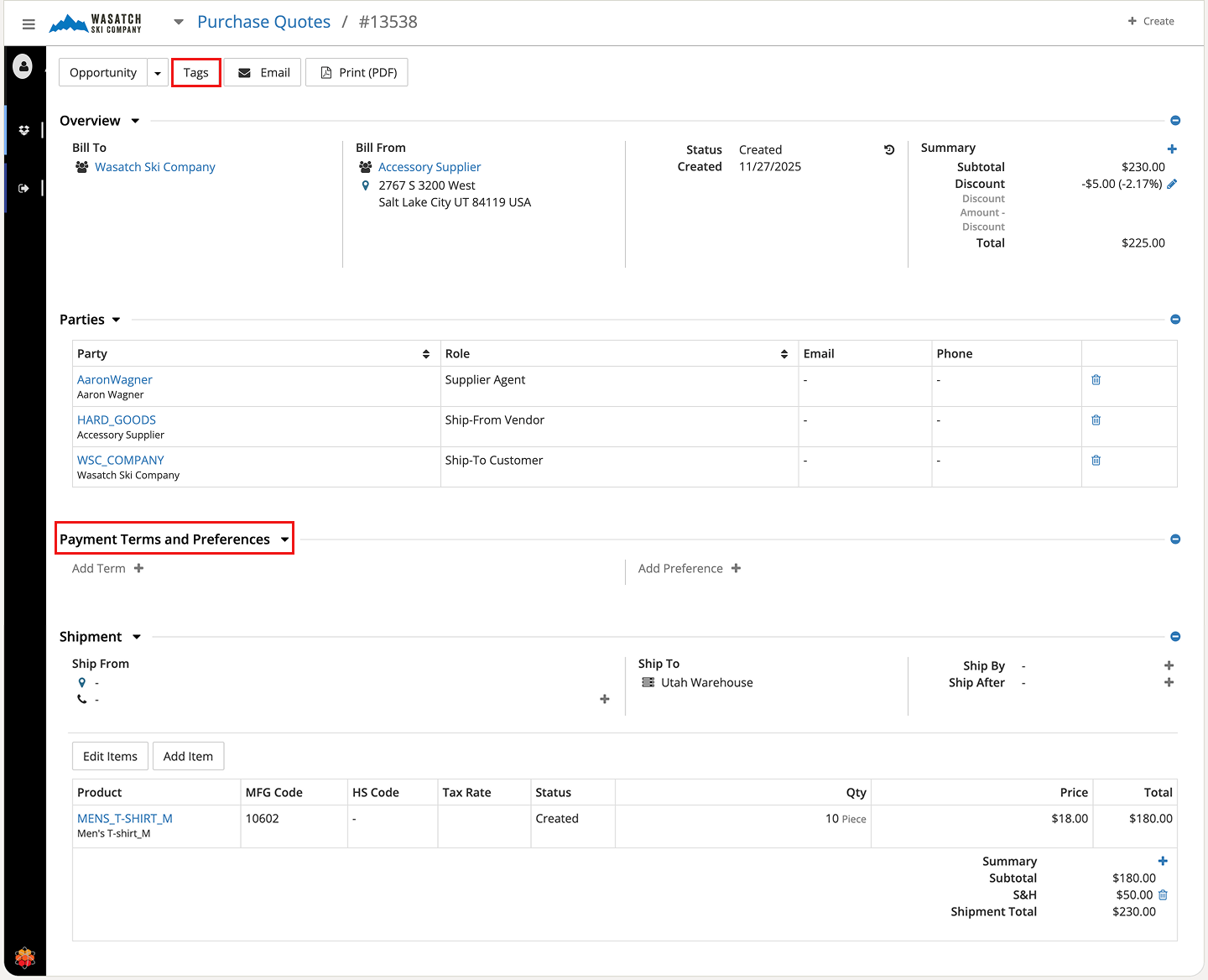Click the status history icon
The height and width of the screenshot is (980, 1208).
889,150
